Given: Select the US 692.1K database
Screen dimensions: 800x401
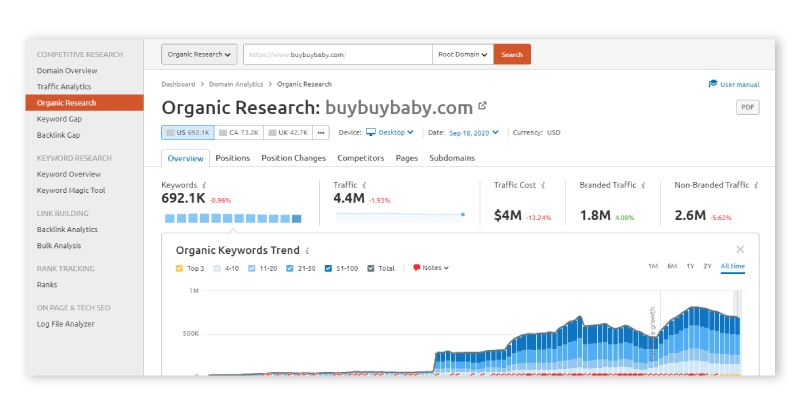Looking at the screenshot, I should pyautogui.click(x=188, y=133).
